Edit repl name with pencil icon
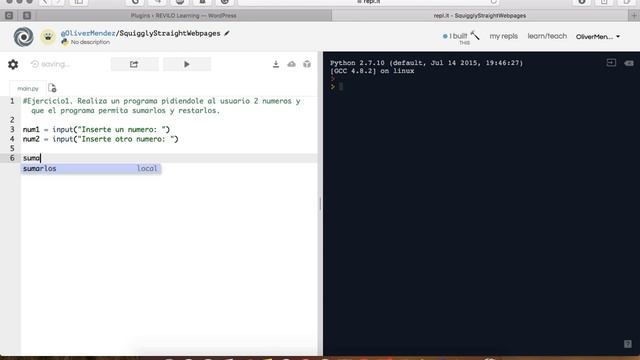 [227, 33]
